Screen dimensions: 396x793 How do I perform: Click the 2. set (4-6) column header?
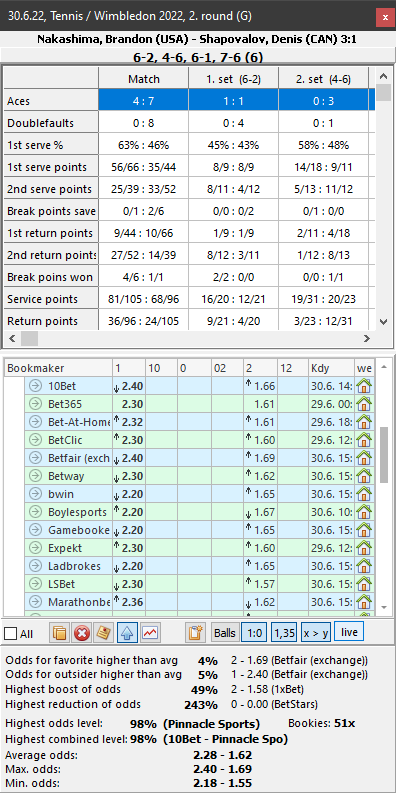pos(324,79)
